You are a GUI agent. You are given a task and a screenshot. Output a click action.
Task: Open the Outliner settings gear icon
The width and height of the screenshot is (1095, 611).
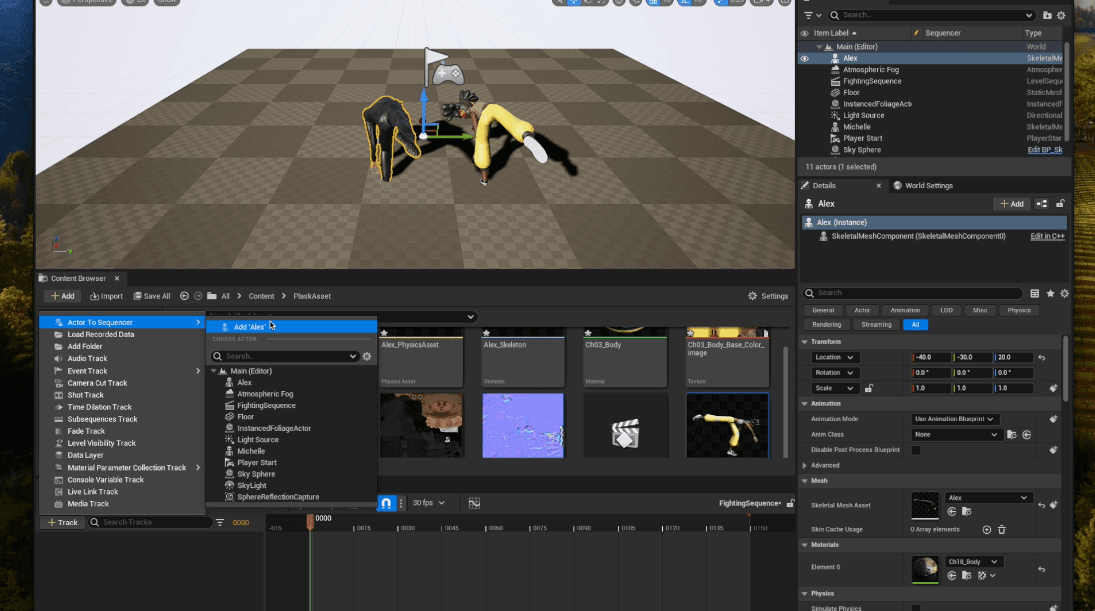point(1061,15)
